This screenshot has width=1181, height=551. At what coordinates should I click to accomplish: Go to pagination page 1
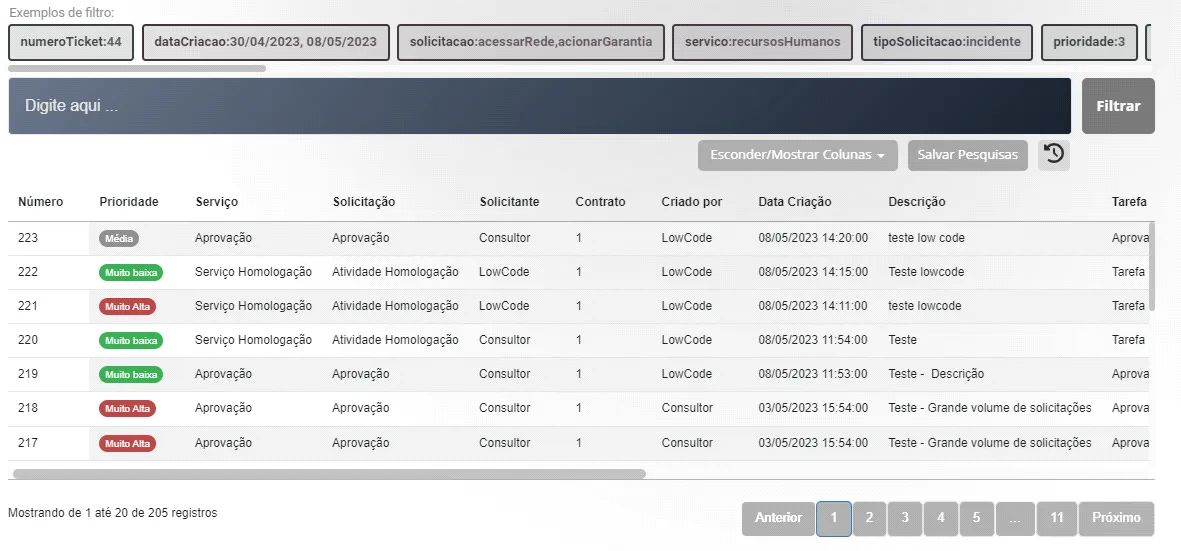coord(834,519)
